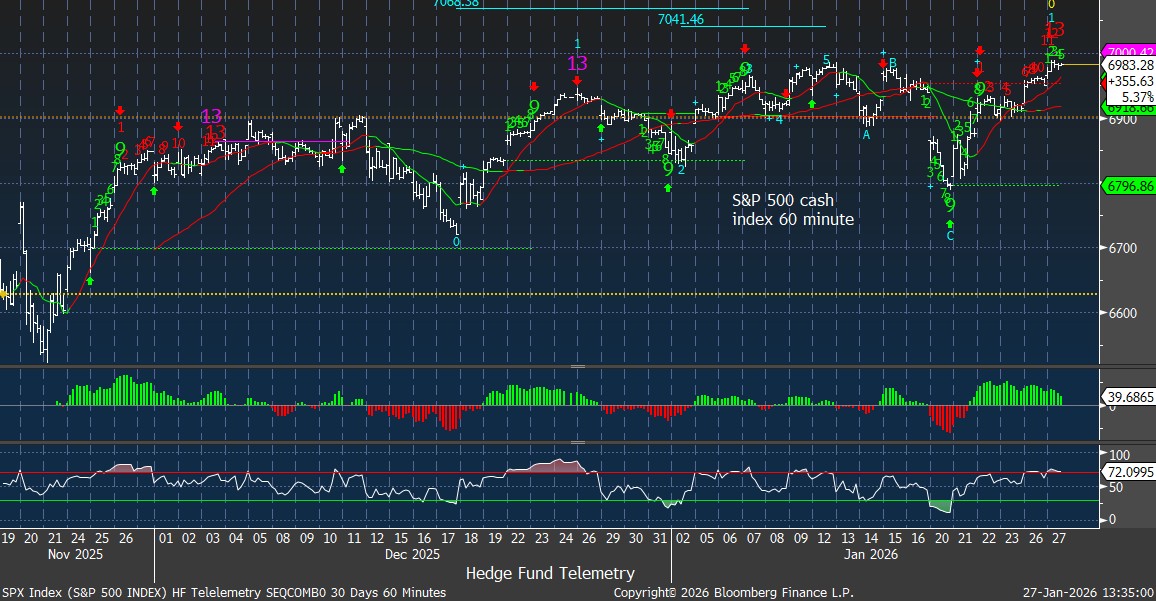The width and height of the screenshot is (1156, 601).
Task: Select the green up arrow above wave label C
Action: point(949,224)
